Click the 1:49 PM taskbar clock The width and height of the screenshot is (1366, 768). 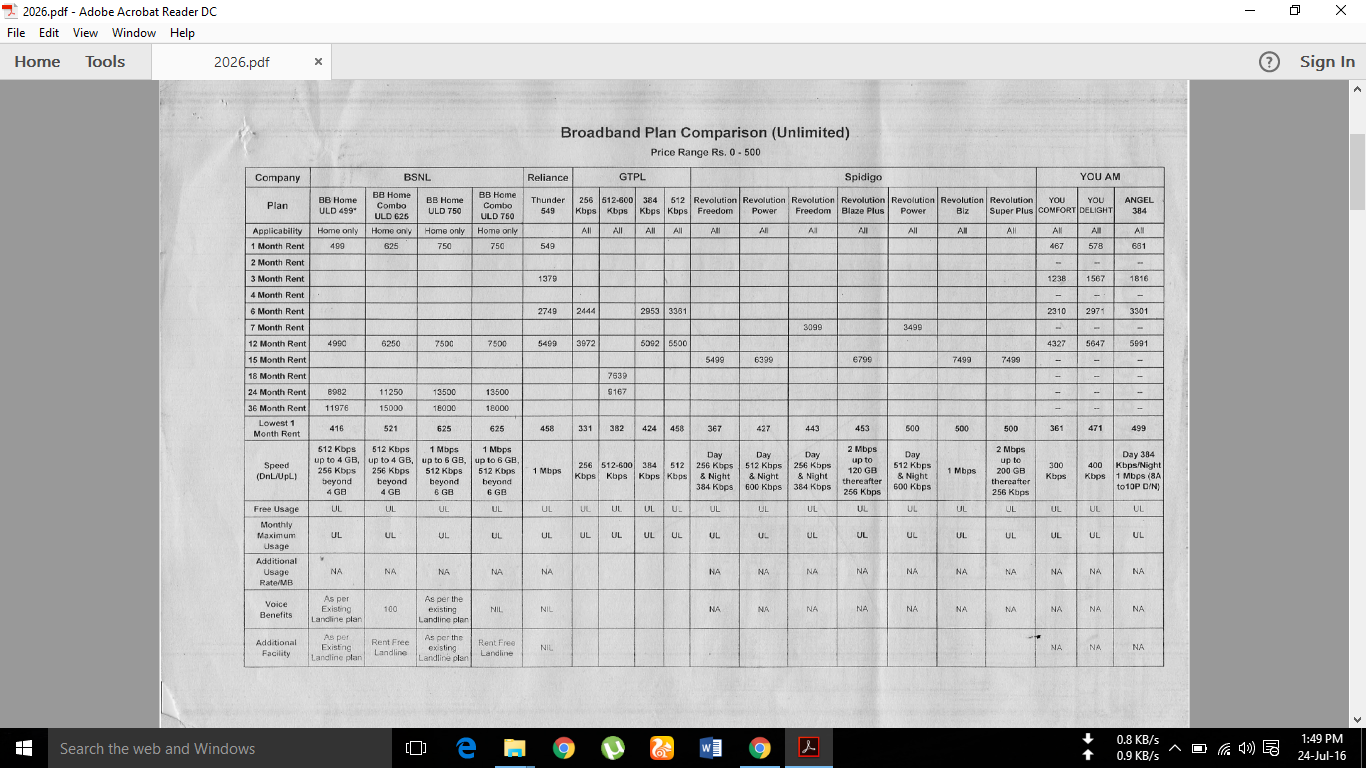[x=1321, y=748]
